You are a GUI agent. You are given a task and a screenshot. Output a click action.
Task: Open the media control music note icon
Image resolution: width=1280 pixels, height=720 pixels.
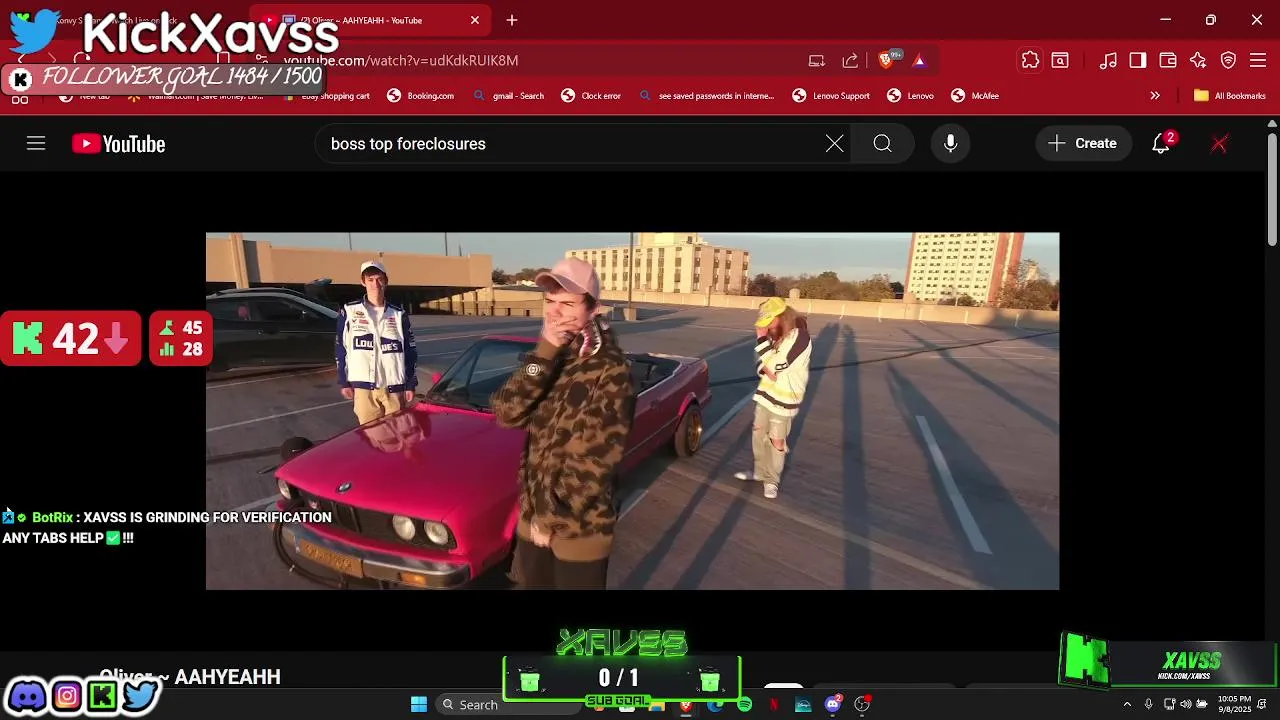coord(1108,60)
